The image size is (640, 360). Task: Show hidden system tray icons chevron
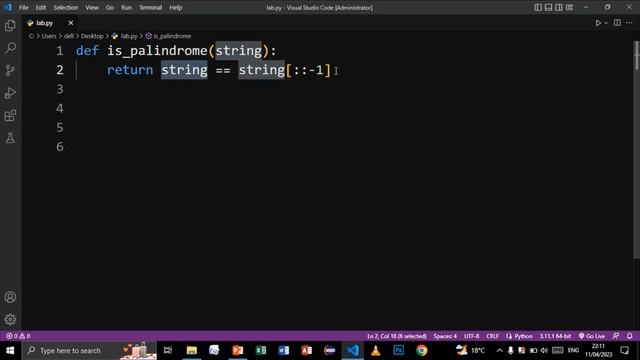[499, 351]
